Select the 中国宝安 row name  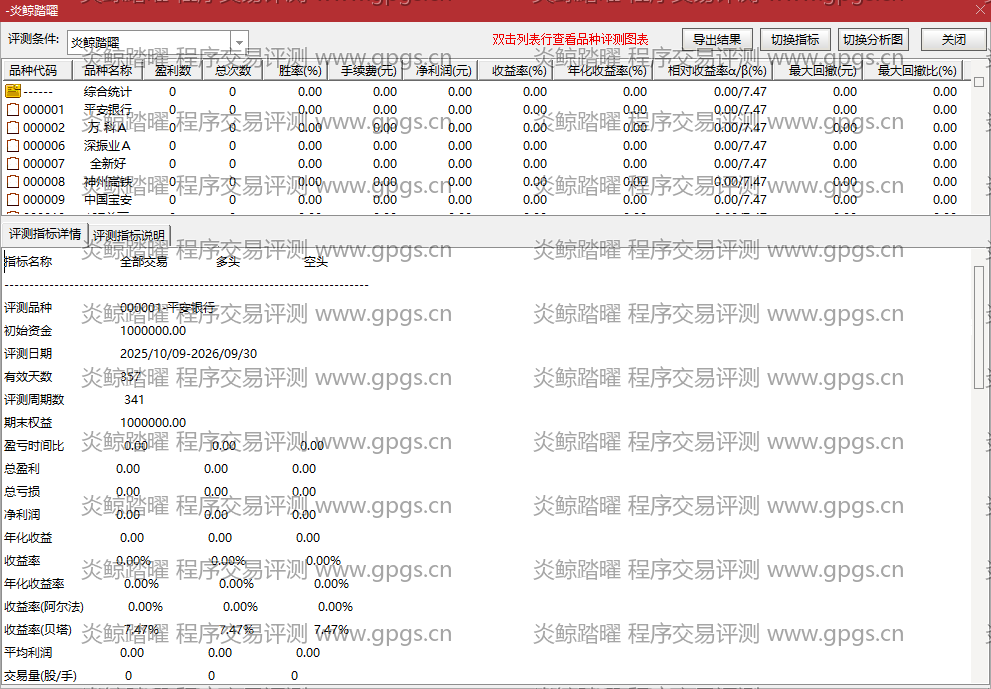[x=107, y=200]
